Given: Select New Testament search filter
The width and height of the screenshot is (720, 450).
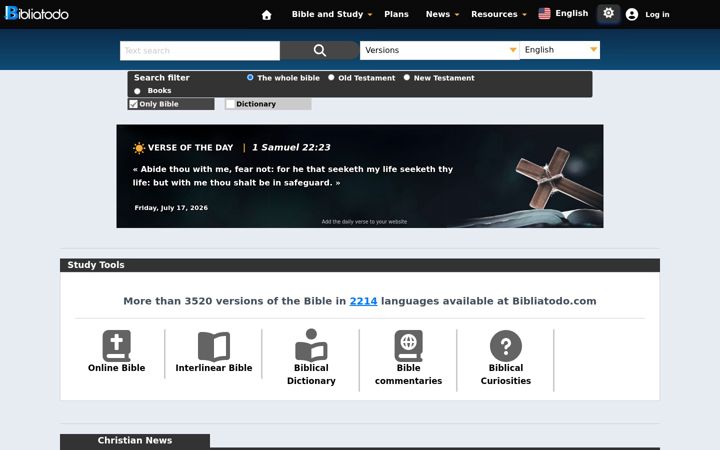Looking at the screenshot, I should click(x=407, y=78).
